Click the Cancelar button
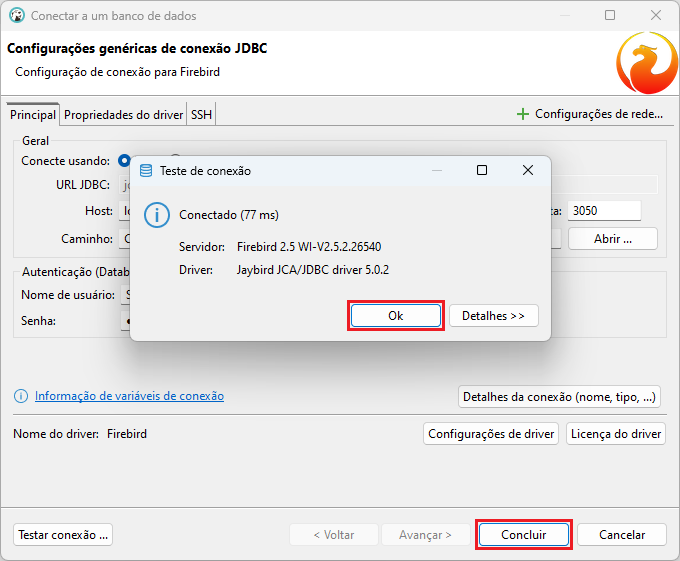The image size is (680, 561). [622, 535]
